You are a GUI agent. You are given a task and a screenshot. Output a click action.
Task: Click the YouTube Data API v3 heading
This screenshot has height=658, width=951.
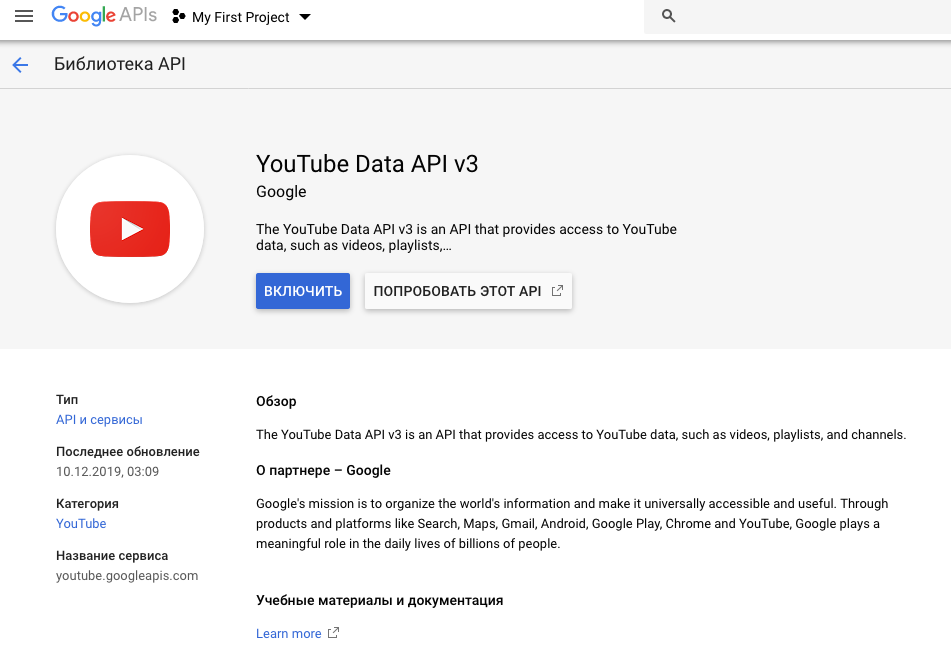click(x=367, y=164)
